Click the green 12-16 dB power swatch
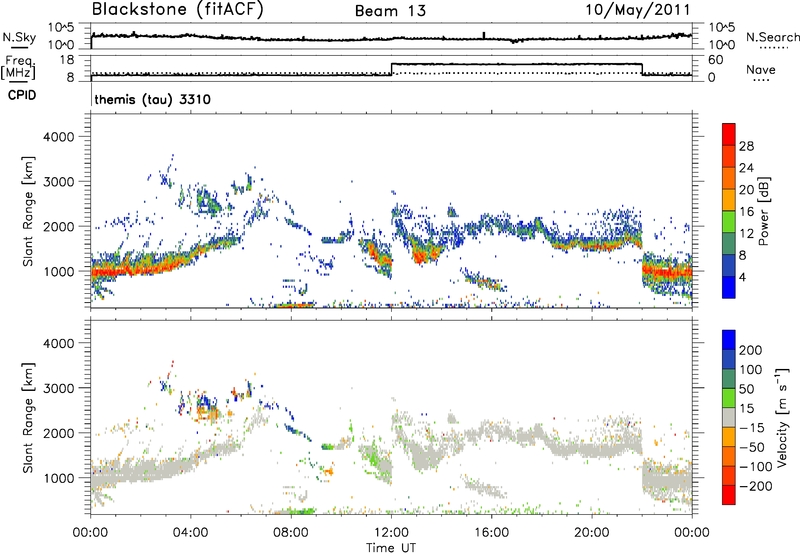This screenshot has height=554, width=800. point(729,222)
